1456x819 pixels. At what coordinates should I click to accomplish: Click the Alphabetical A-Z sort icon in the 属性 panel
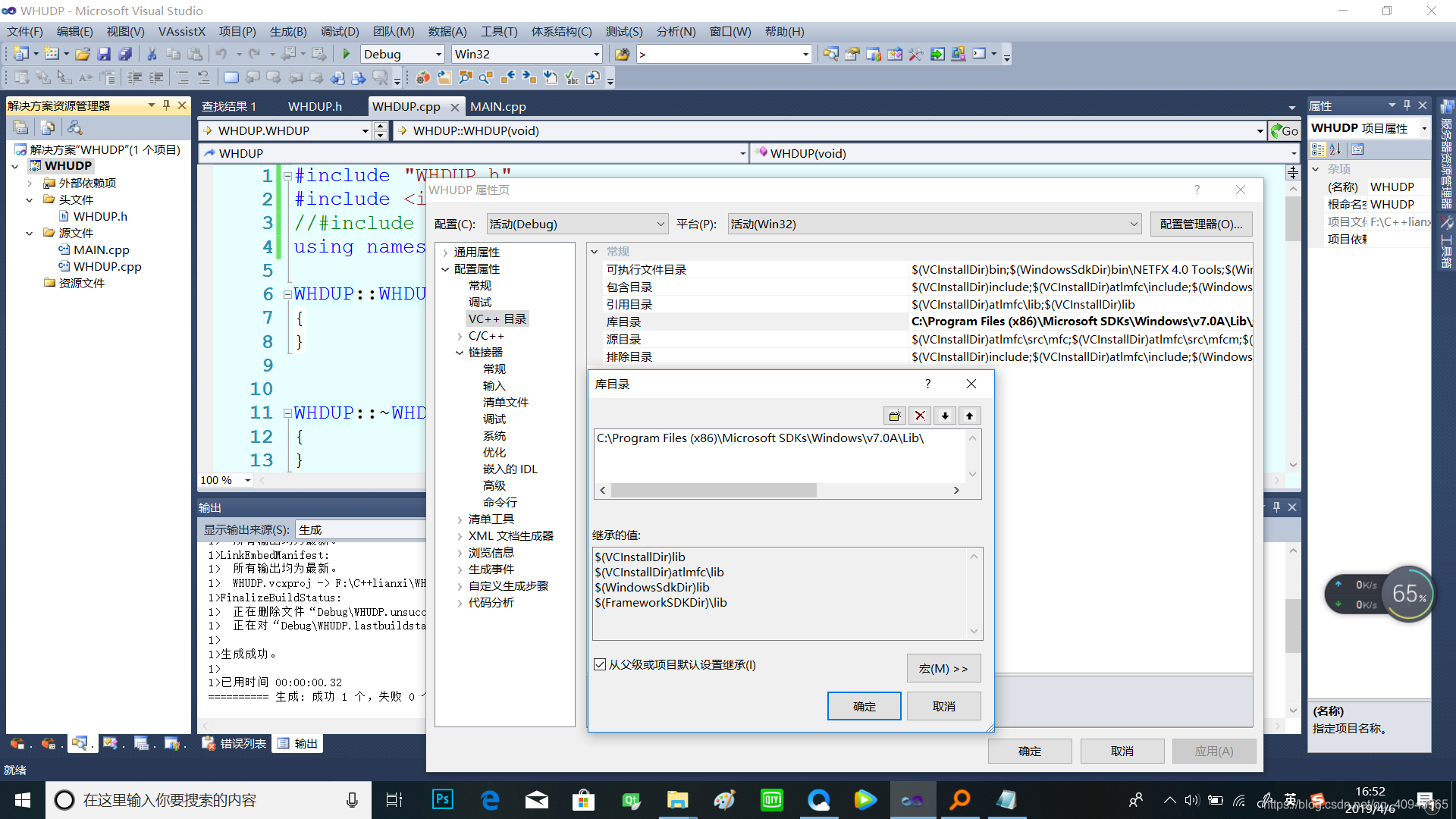(x=1336, y=149)
